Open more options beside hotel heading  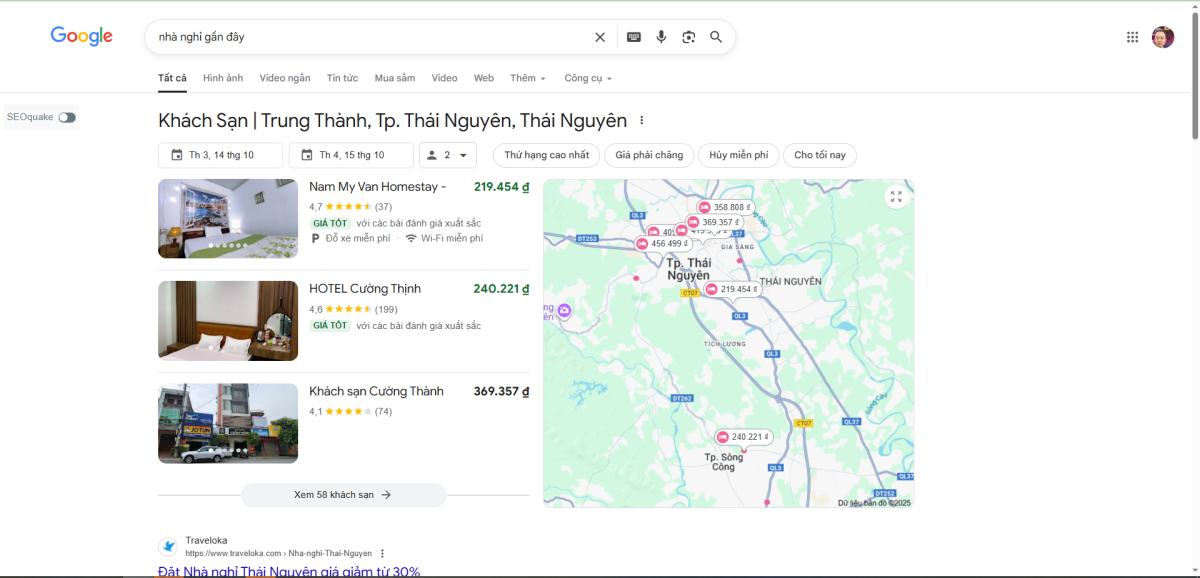coord(642,121)
